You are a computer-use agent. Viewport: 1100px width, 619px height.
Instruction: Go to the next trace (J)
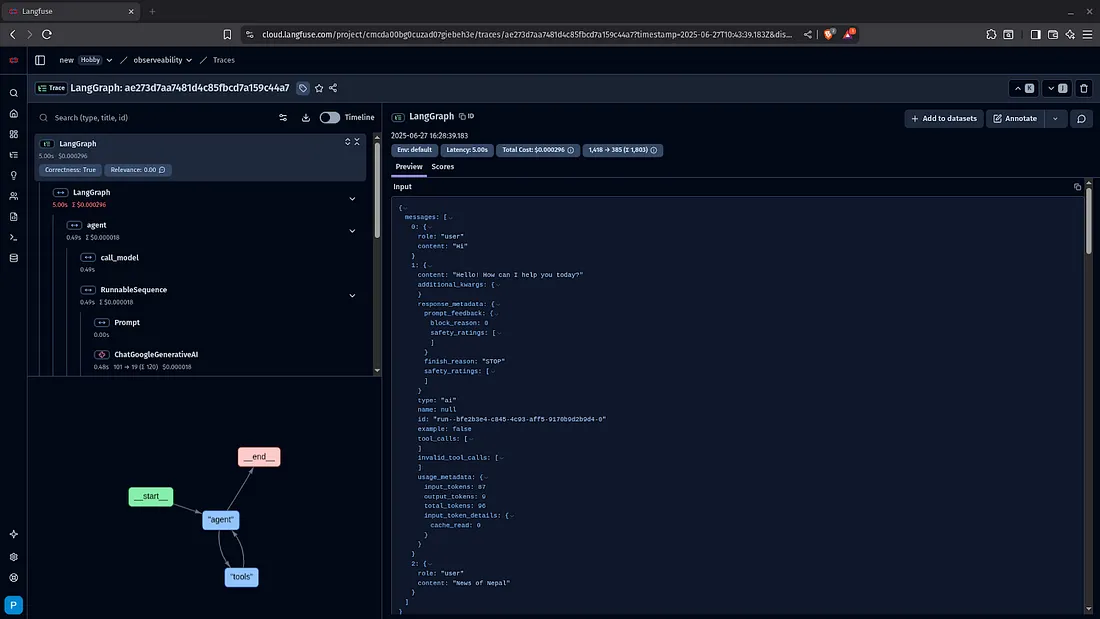(x=1057, y=88)
